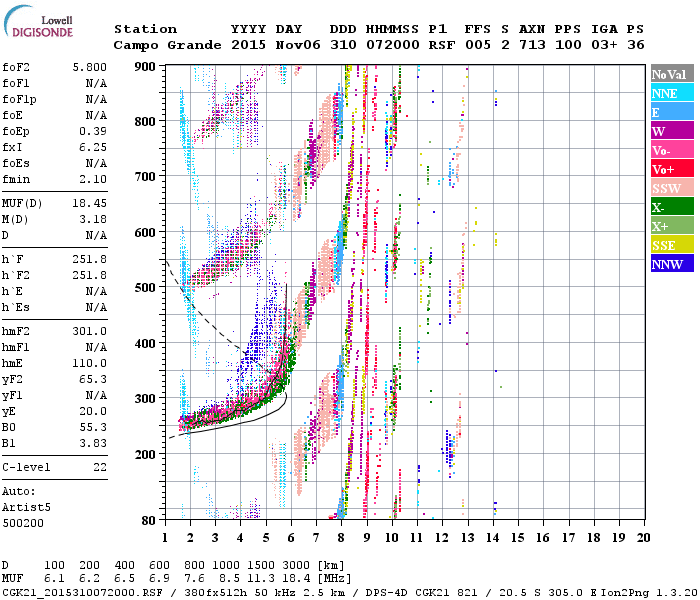700x600 pixels.
Task: Click the AXN value 713
Action: [x=532, y=45]
